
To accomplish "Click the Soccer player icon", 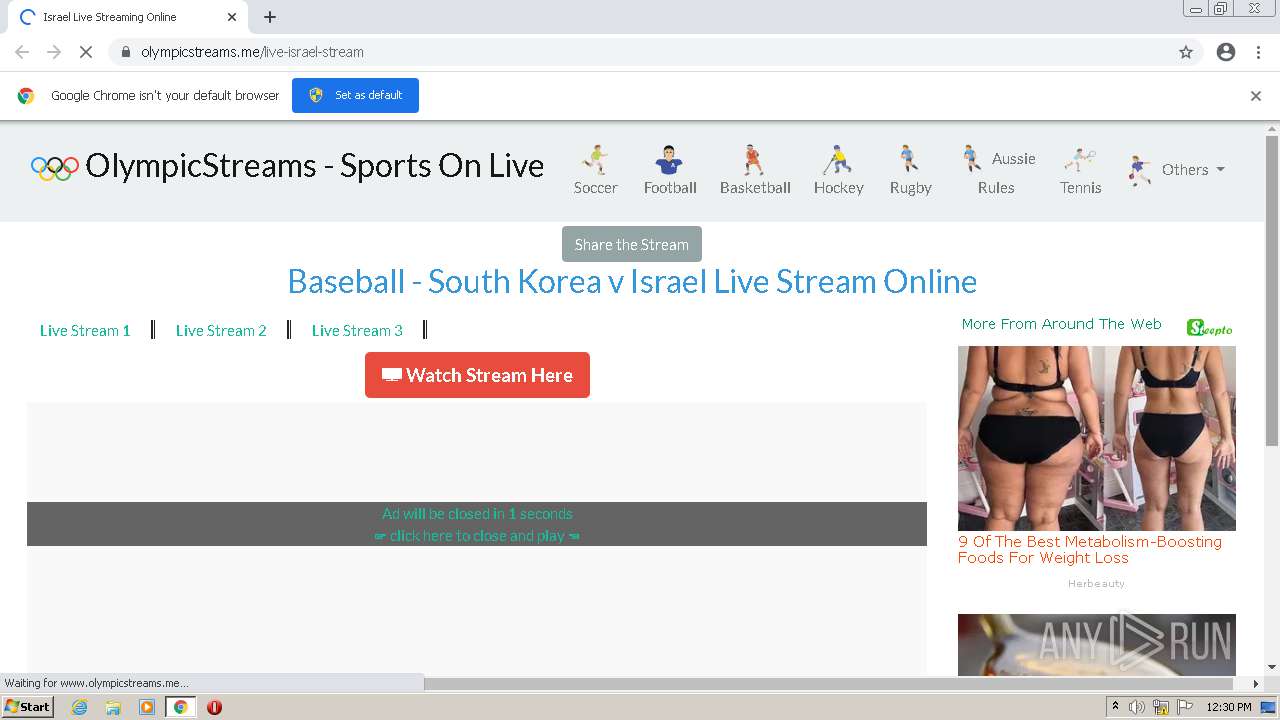I will point(596,160).
